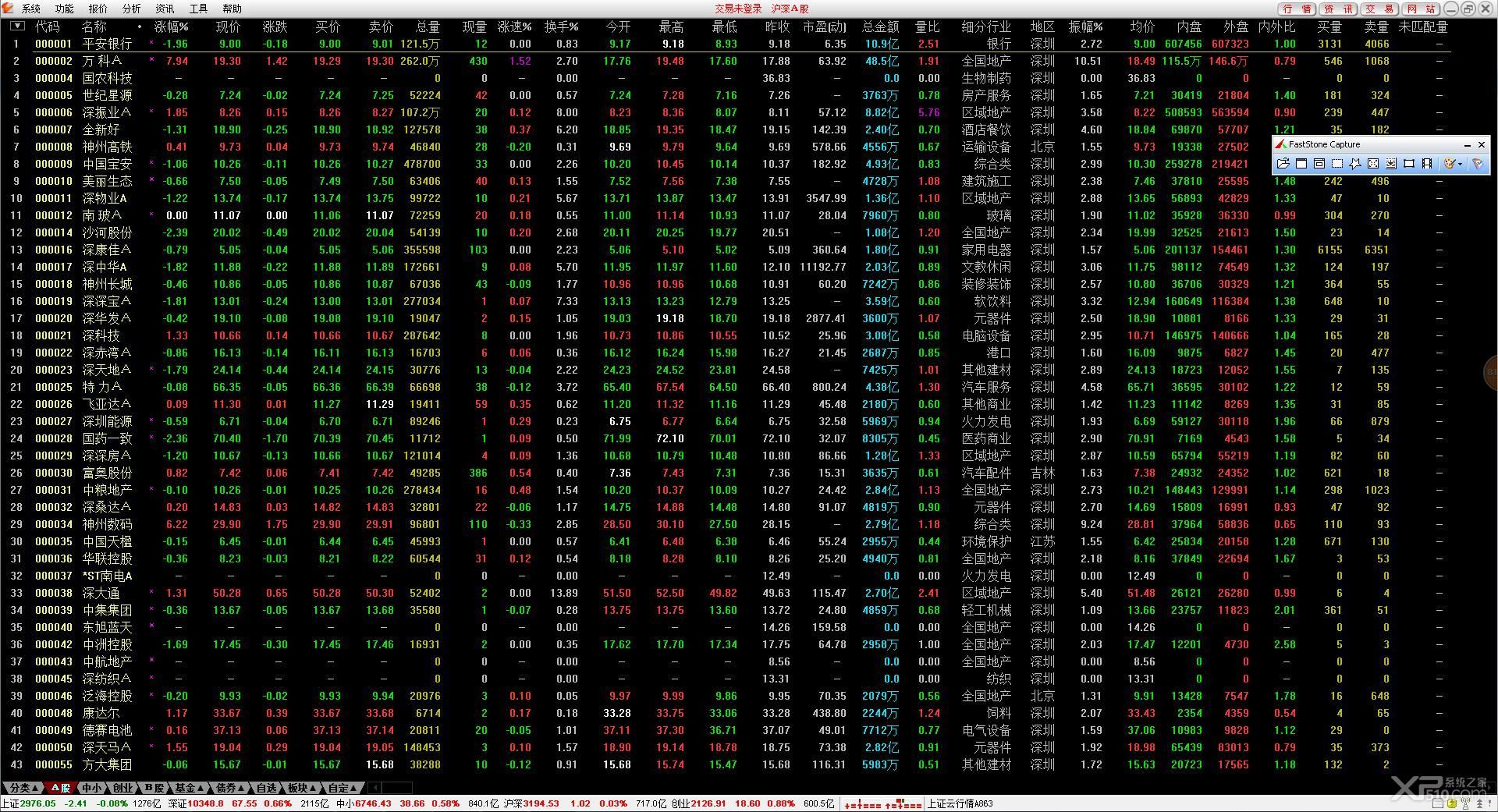Select FastStone rectangular region capture tool
Screen dimensions: 1498x812
pos(1337,164)
